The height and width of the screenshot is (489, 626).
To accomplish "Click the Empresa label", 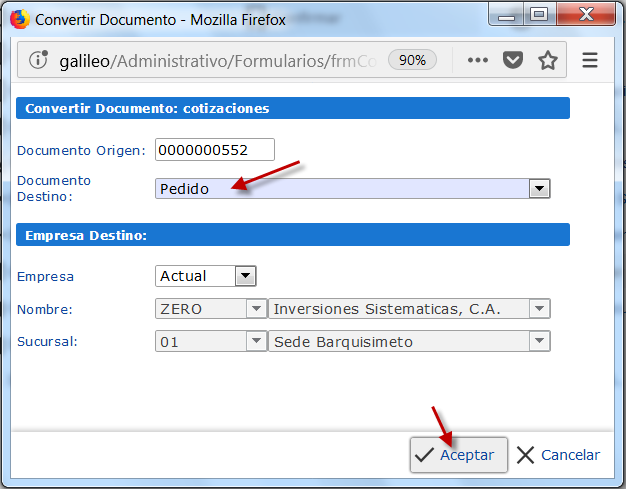I will (x=46, y=277).
